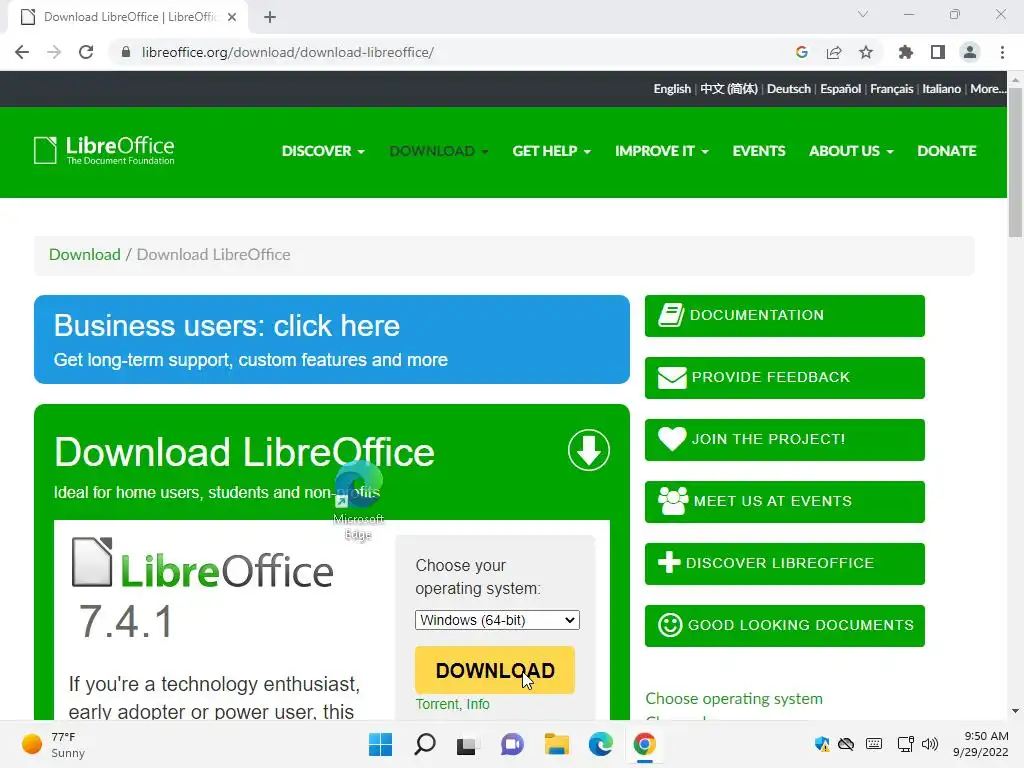Share this page using the share icon
Screen dimensions: 1024x768
point(834,52)
